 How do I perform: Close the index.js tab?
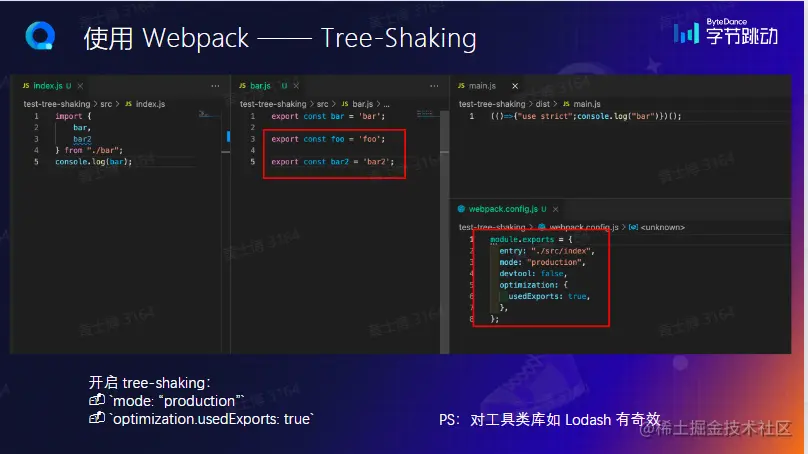click(x=80, y=86)
